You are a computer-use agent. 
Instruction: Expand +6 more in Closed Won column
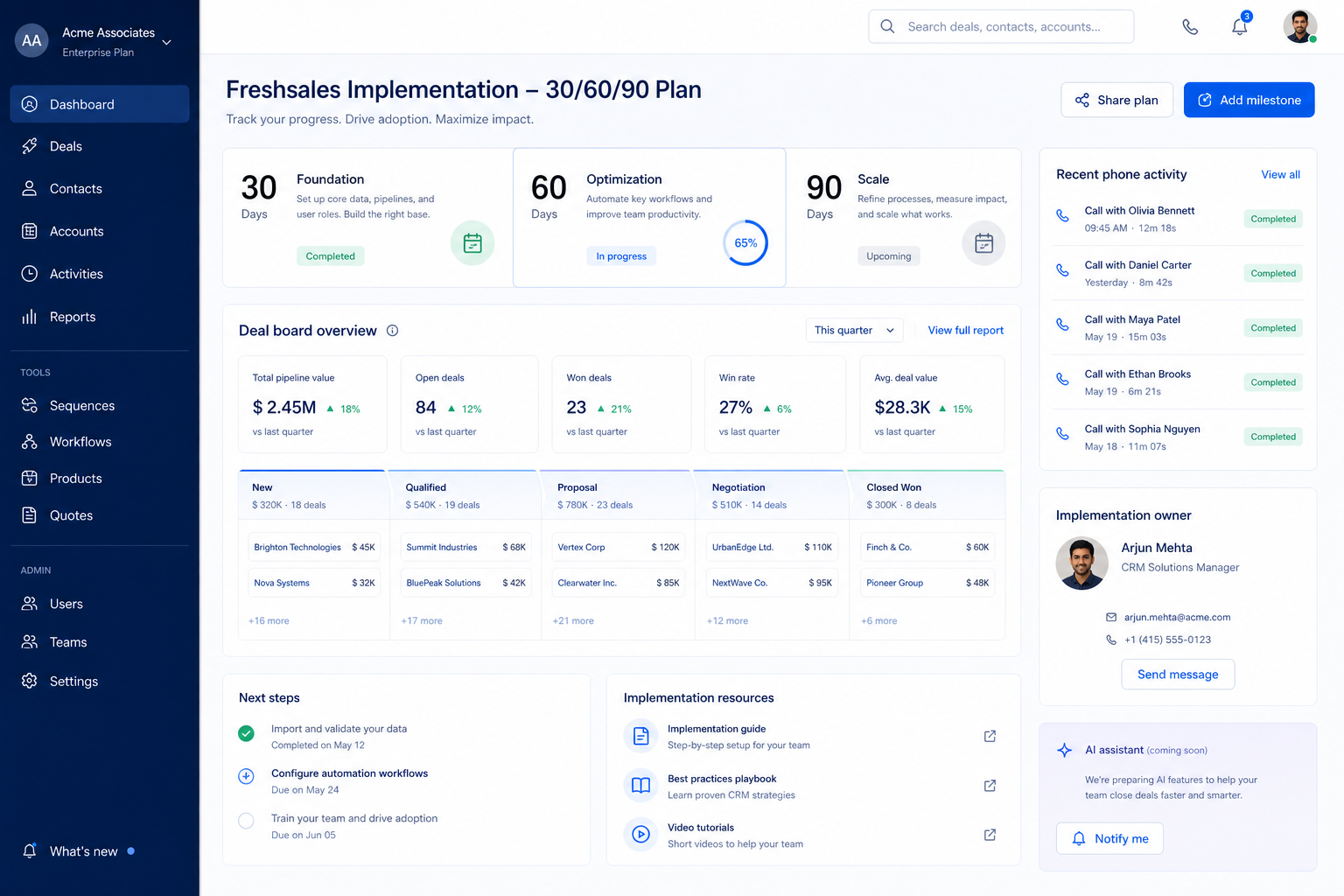pyautogui.click(x=878, y=620)
